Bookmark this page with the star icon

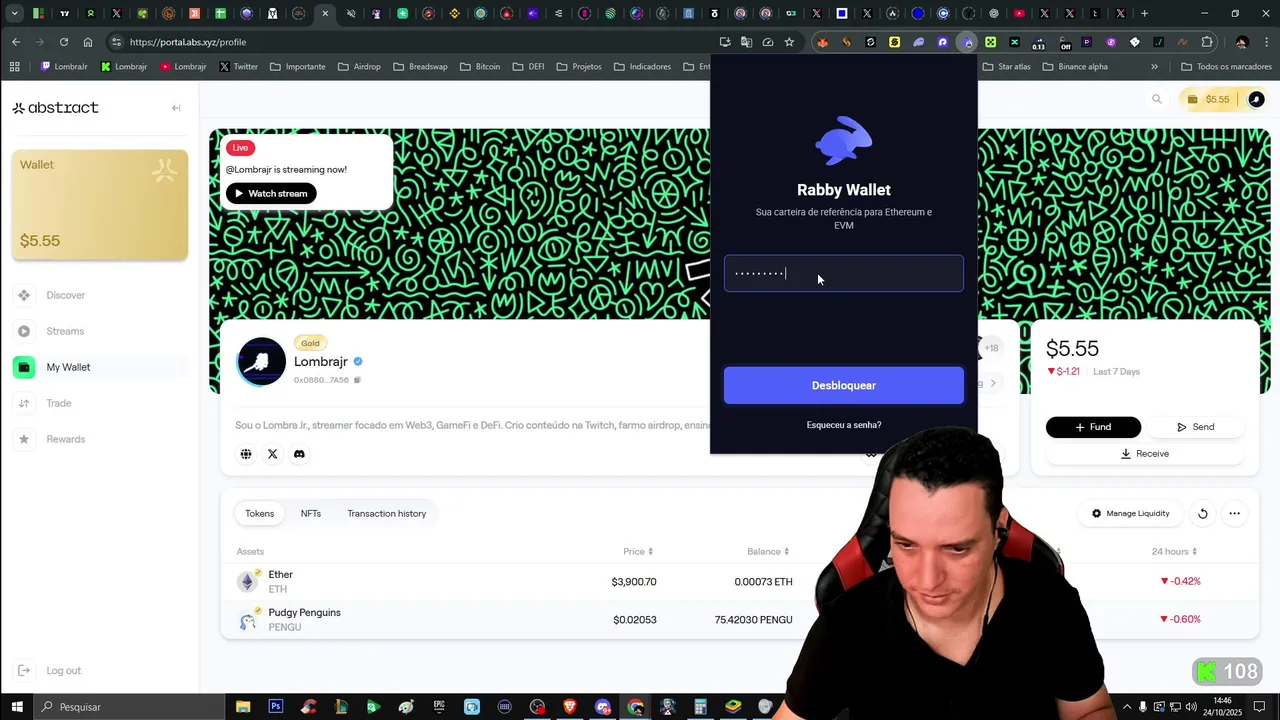coord(789,42)
